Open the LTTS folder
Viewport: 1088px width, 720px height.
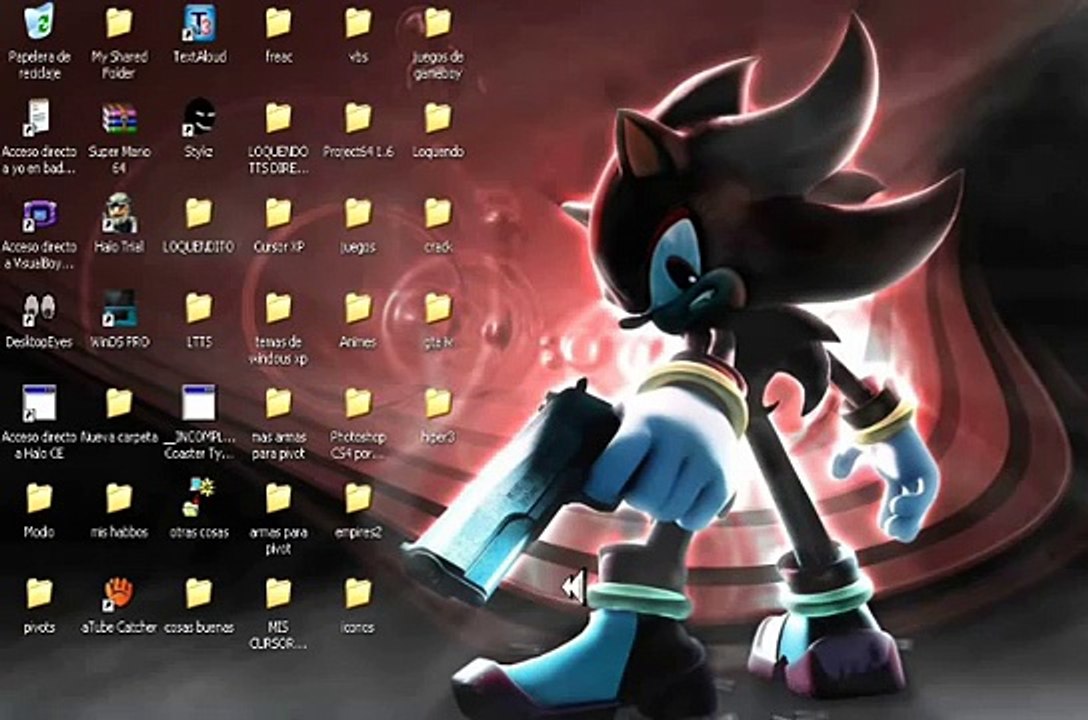[x=199, y=307]
